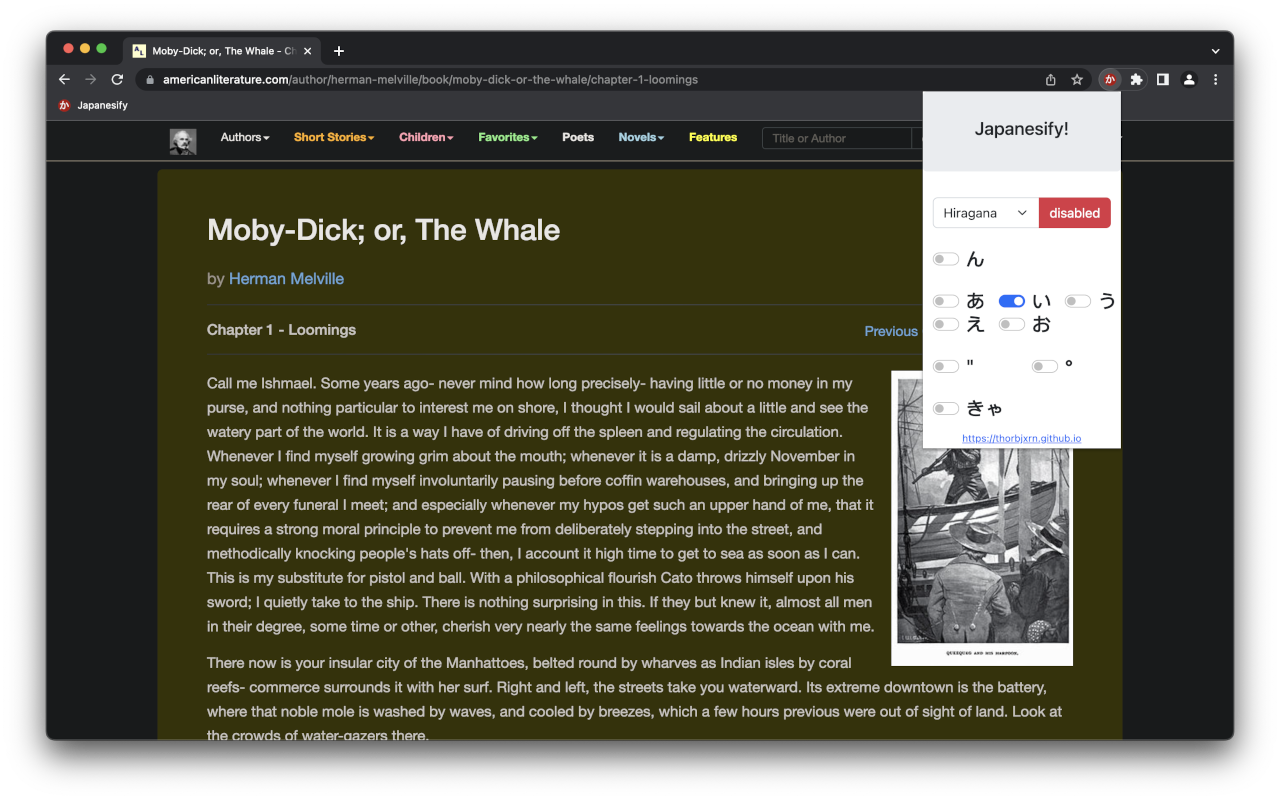Enable the う character toggle
The height and width of the screenshot is (800, 1280).
[1078, 301]
